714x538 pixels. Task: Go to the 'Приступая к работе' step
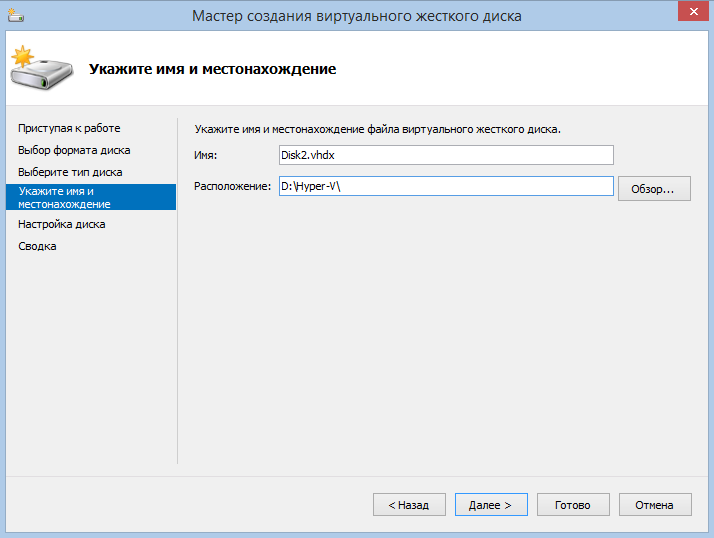point(69,128)
